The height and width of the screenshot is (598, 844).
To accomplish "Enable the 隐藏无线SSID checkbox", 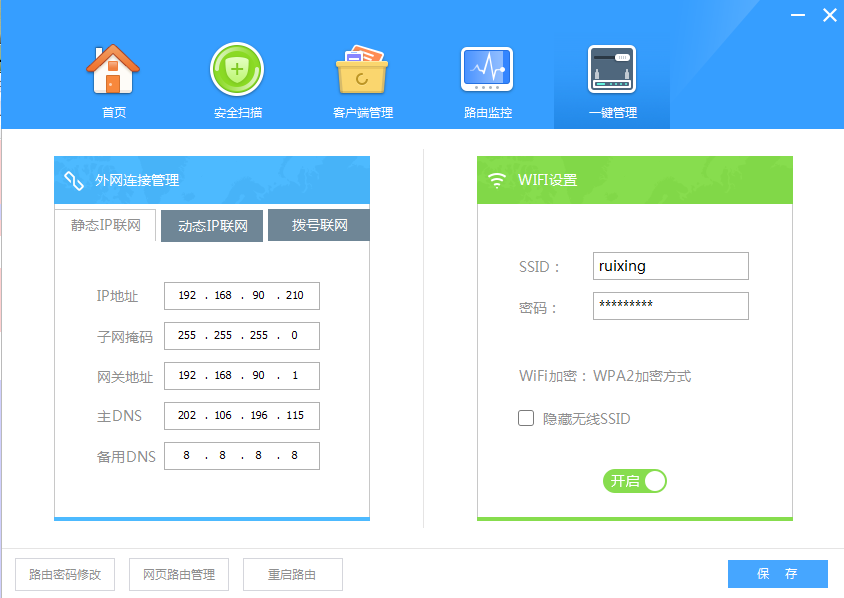I will point(526,419).
